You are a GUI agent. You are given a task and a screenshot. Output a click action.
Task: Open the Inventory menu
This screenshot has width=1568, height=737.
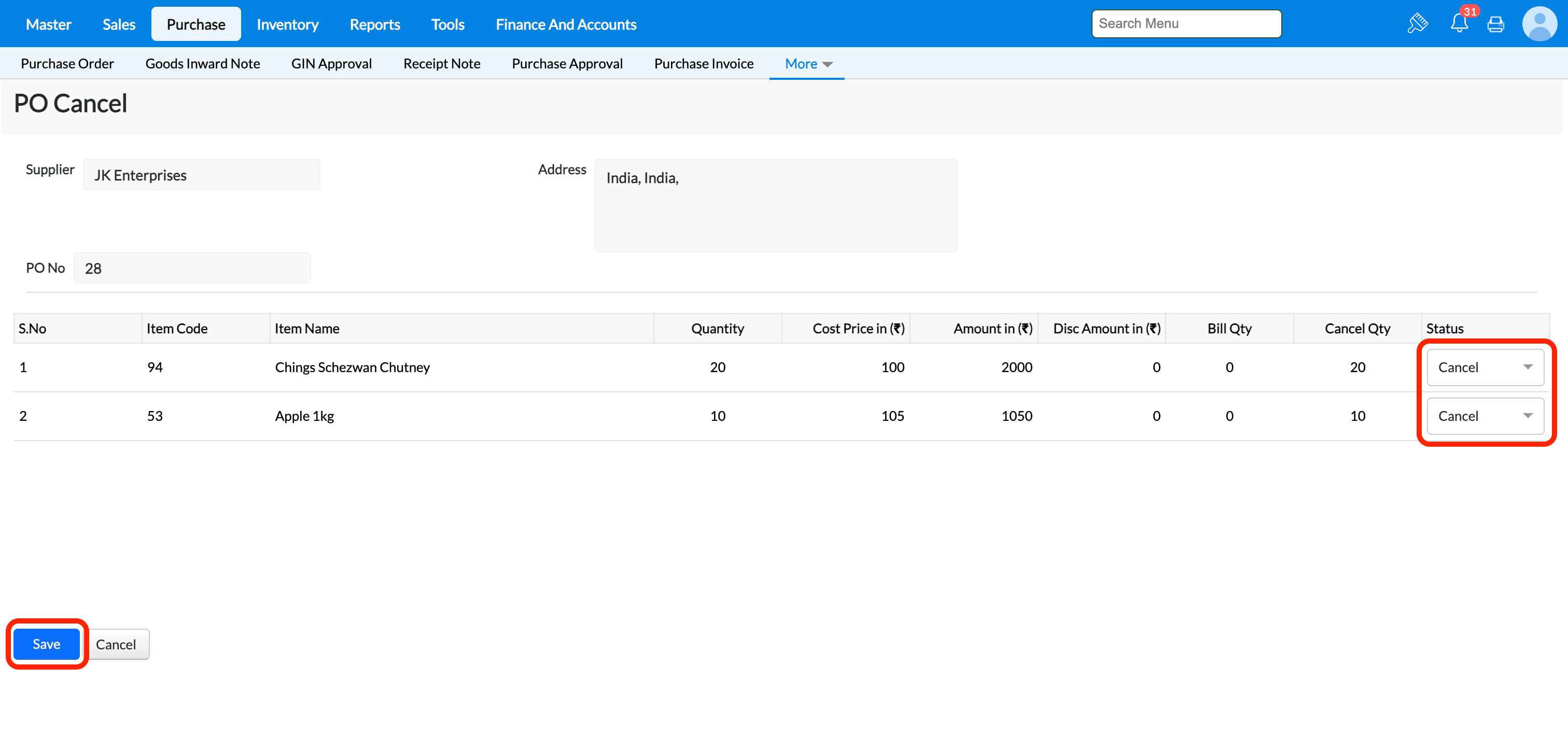[287, 24]
